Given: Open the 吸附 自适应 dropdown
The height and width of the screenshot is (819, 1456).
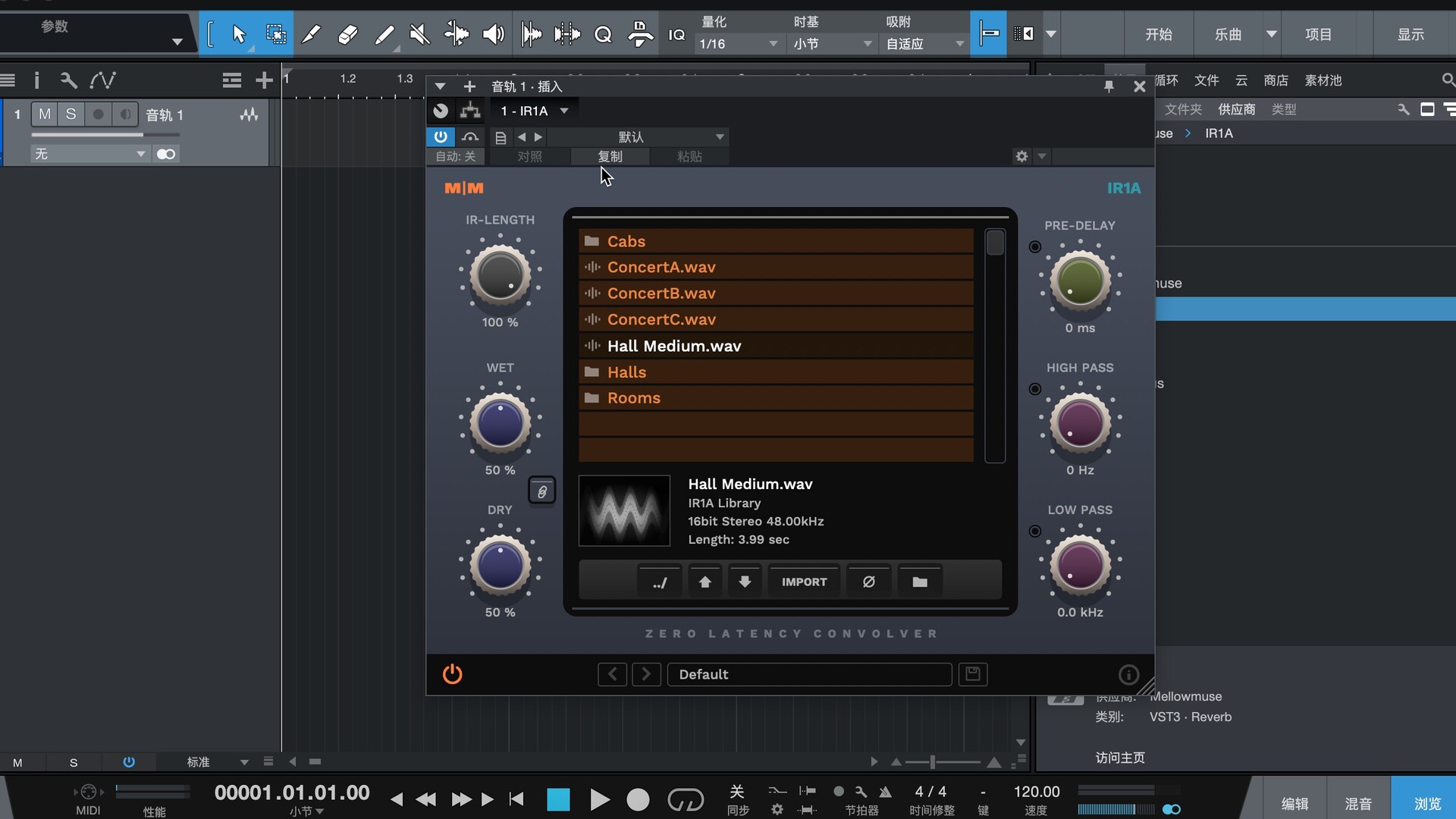Looking at the screenshot, I should click(924, 44).
